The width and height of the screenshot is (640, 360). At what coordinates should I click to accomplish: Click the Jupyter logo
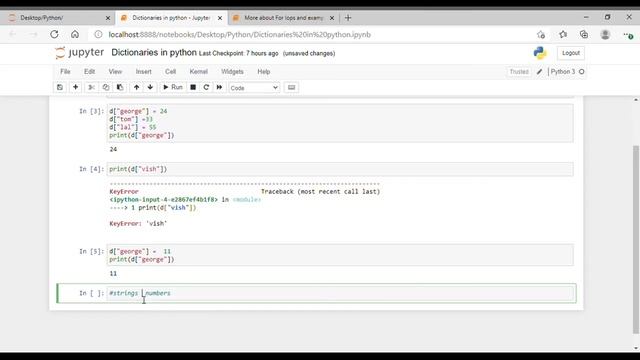80,53
